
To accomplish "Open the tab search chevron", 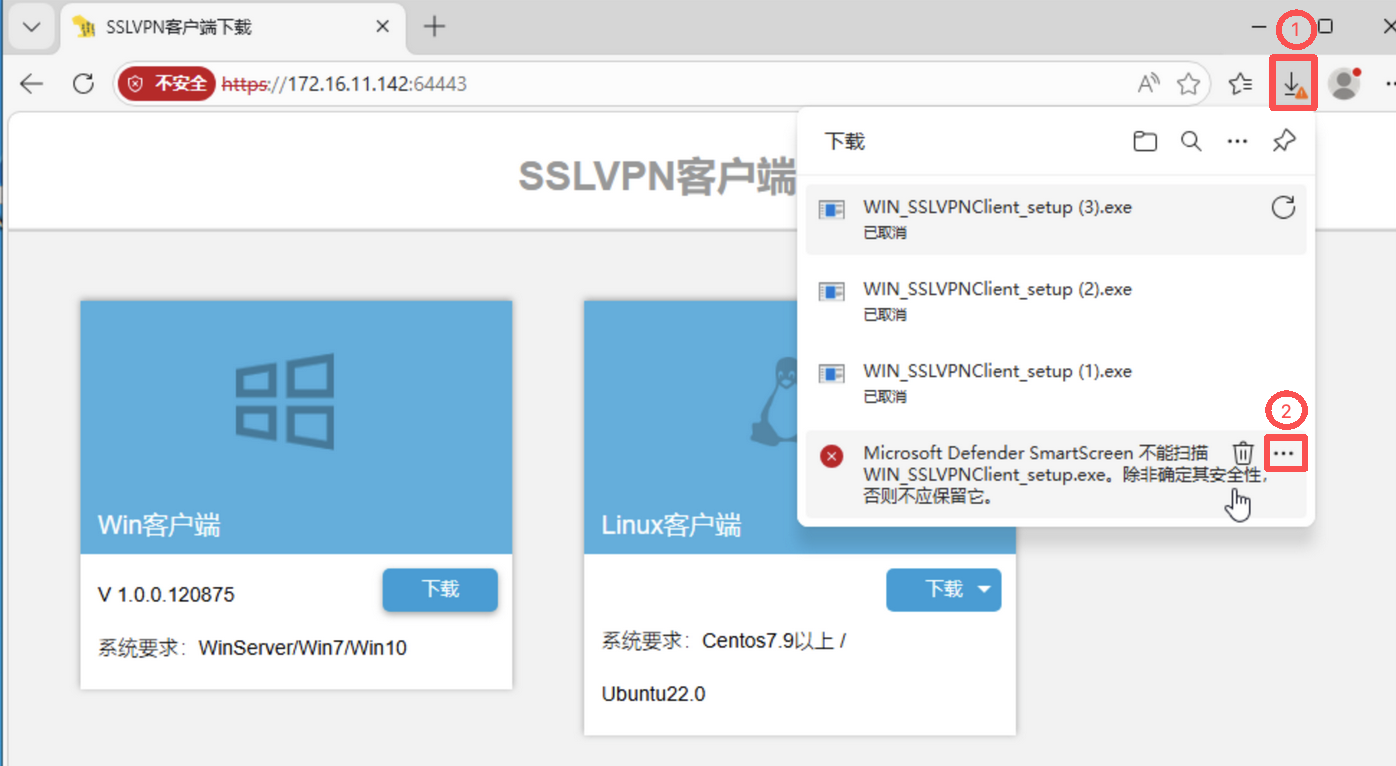I will [x=32, y=27].
